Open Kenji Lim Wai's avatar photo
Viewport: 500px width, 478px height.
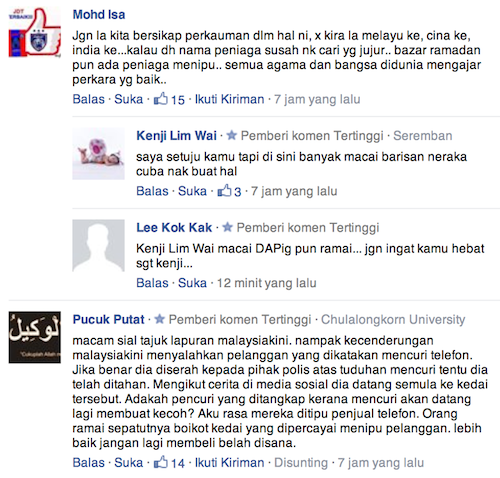[98, 154]
